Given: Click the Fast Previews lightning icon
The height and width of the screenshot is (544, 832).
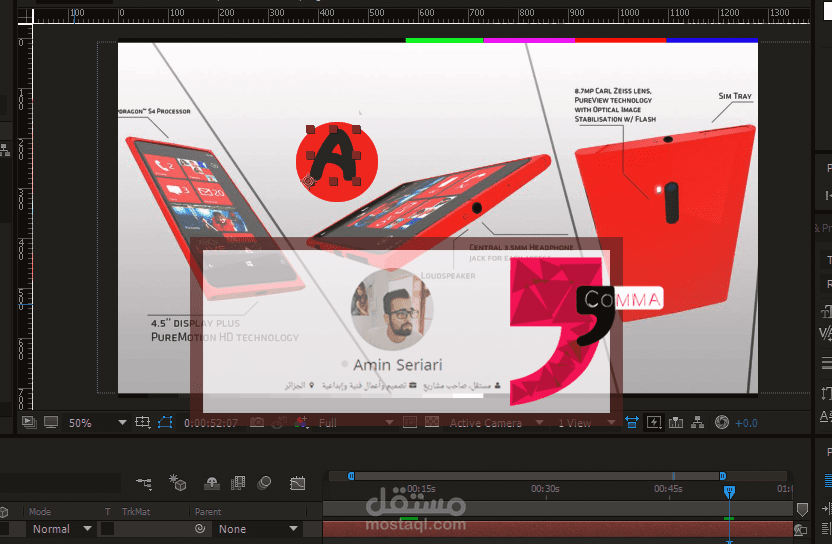Looking at the screenshot, I should [x=654, y=422].
